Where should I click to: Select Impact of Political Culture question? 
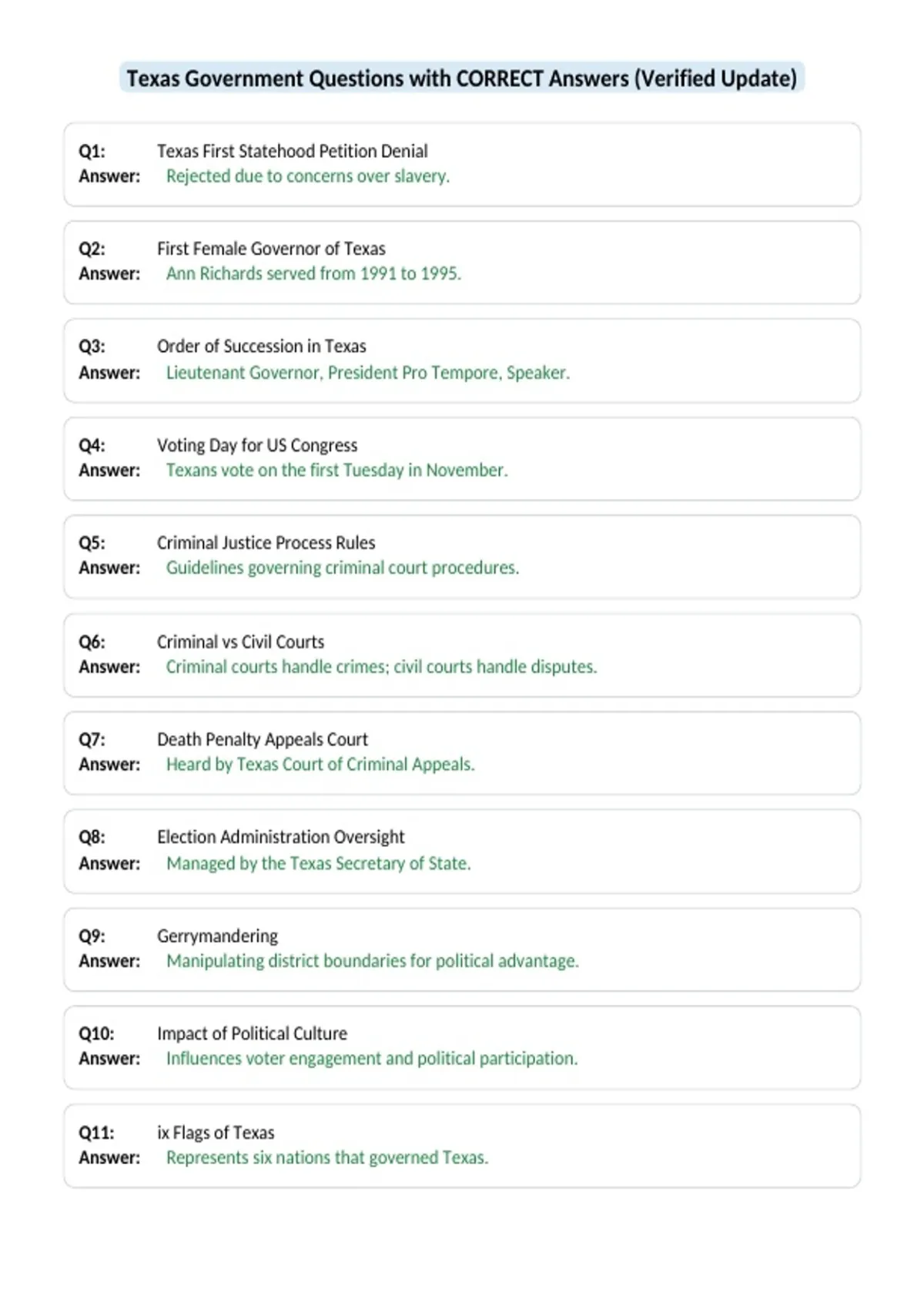(x=252, y=1033)
